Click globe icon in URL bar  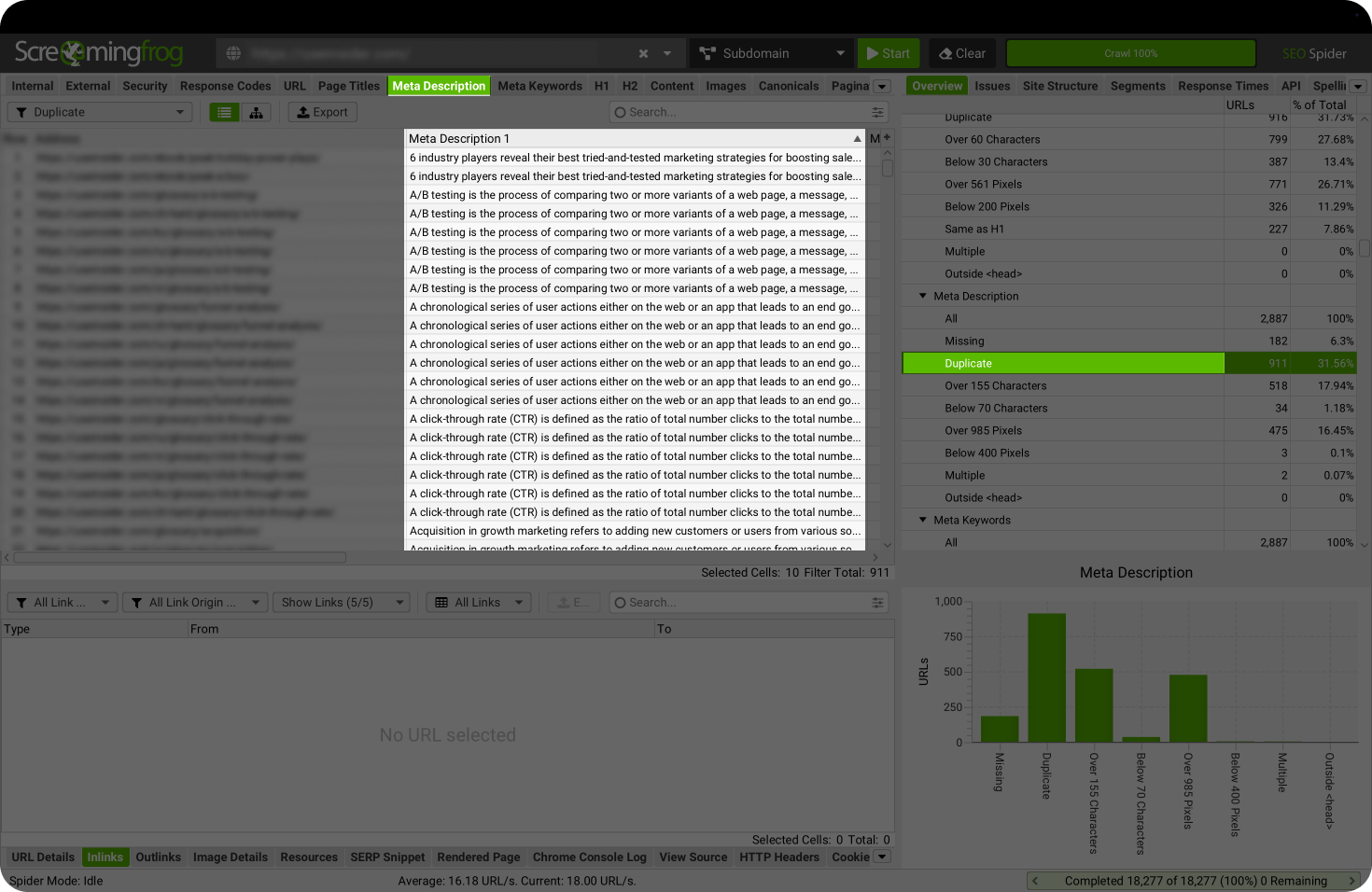233,53
